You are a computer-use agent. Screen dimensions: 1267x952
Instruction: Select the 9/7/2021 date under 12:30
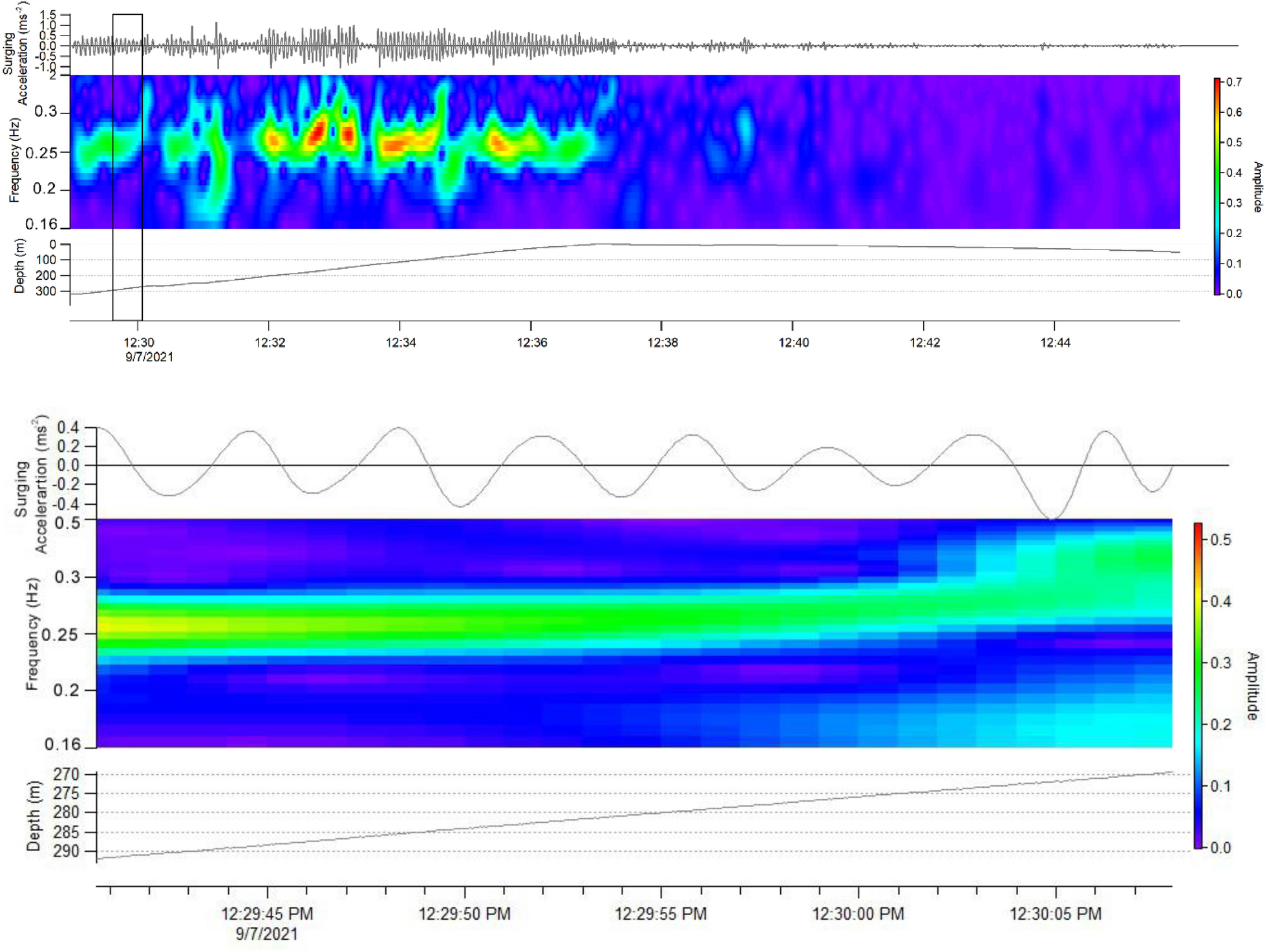tap(149, 357)
